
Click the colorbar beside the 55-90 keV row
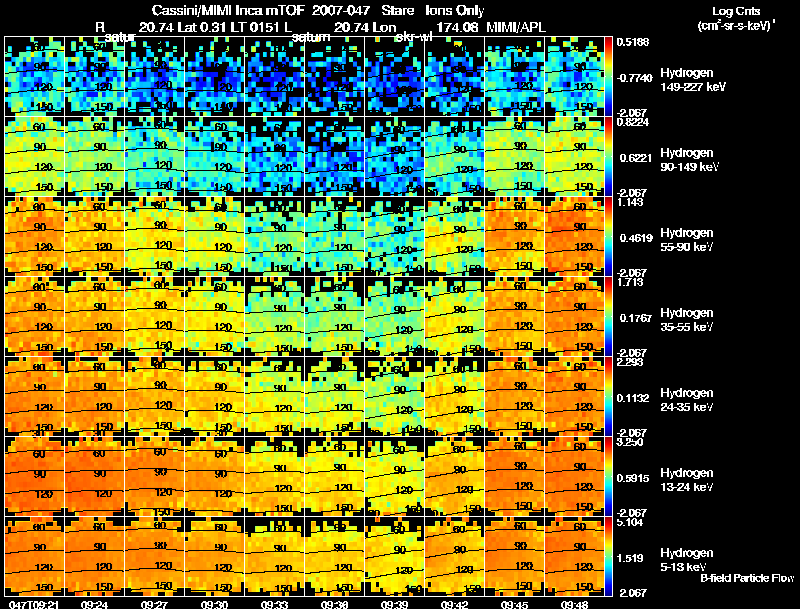[608, 237]
